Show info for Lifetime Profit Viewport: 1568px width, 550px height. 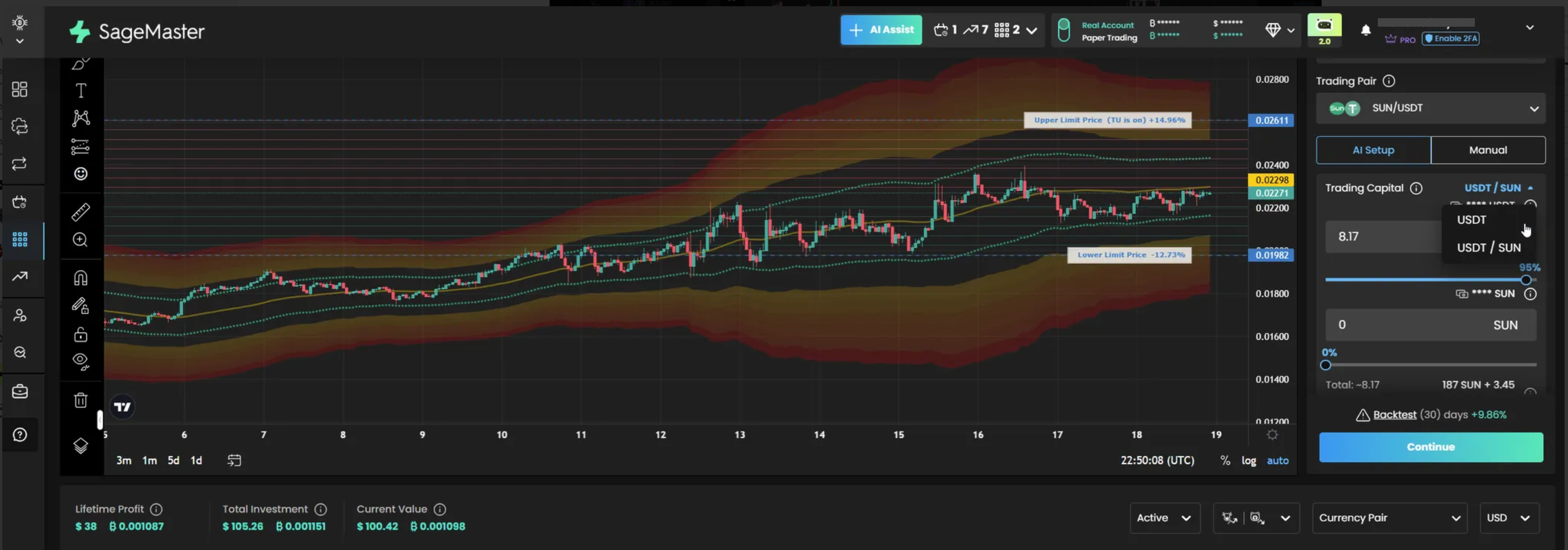157,509
